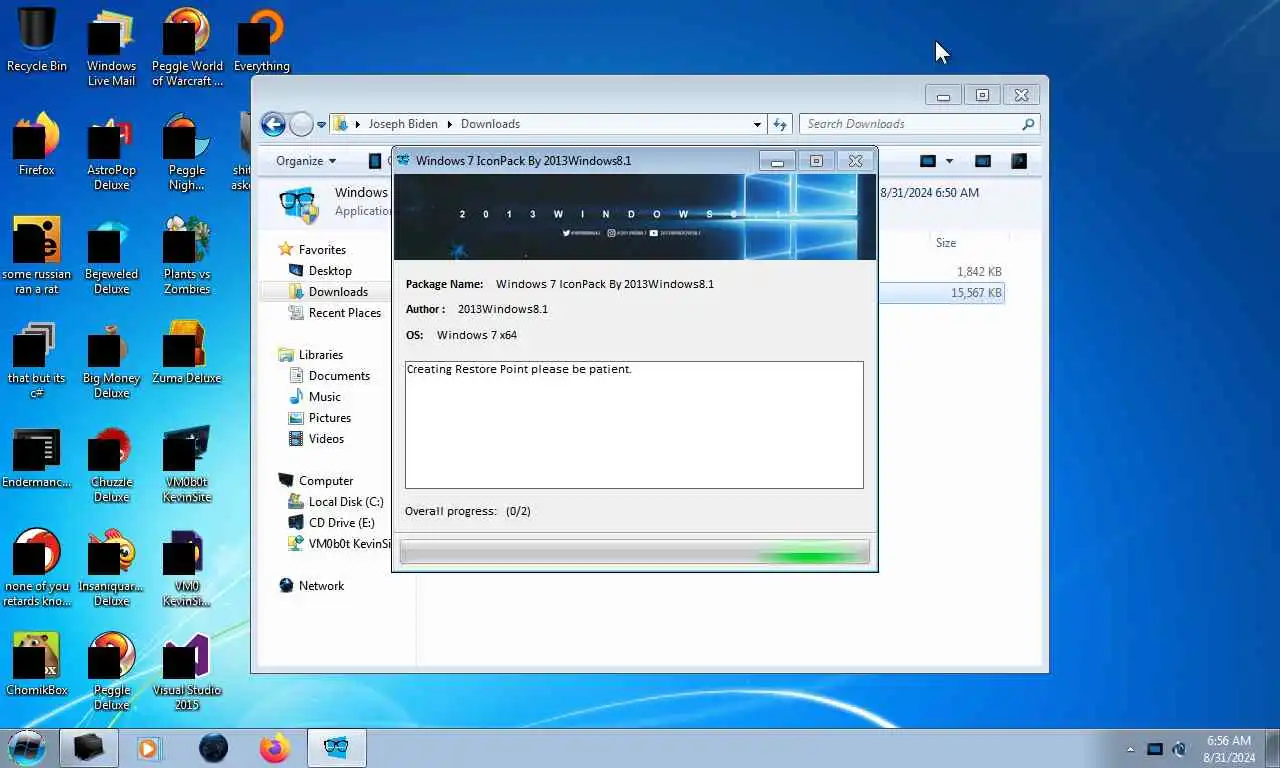The width and height of the screenshot is (1280, 768).
Task: Open the view options dropdown arrow
Action: click(949, 161)
